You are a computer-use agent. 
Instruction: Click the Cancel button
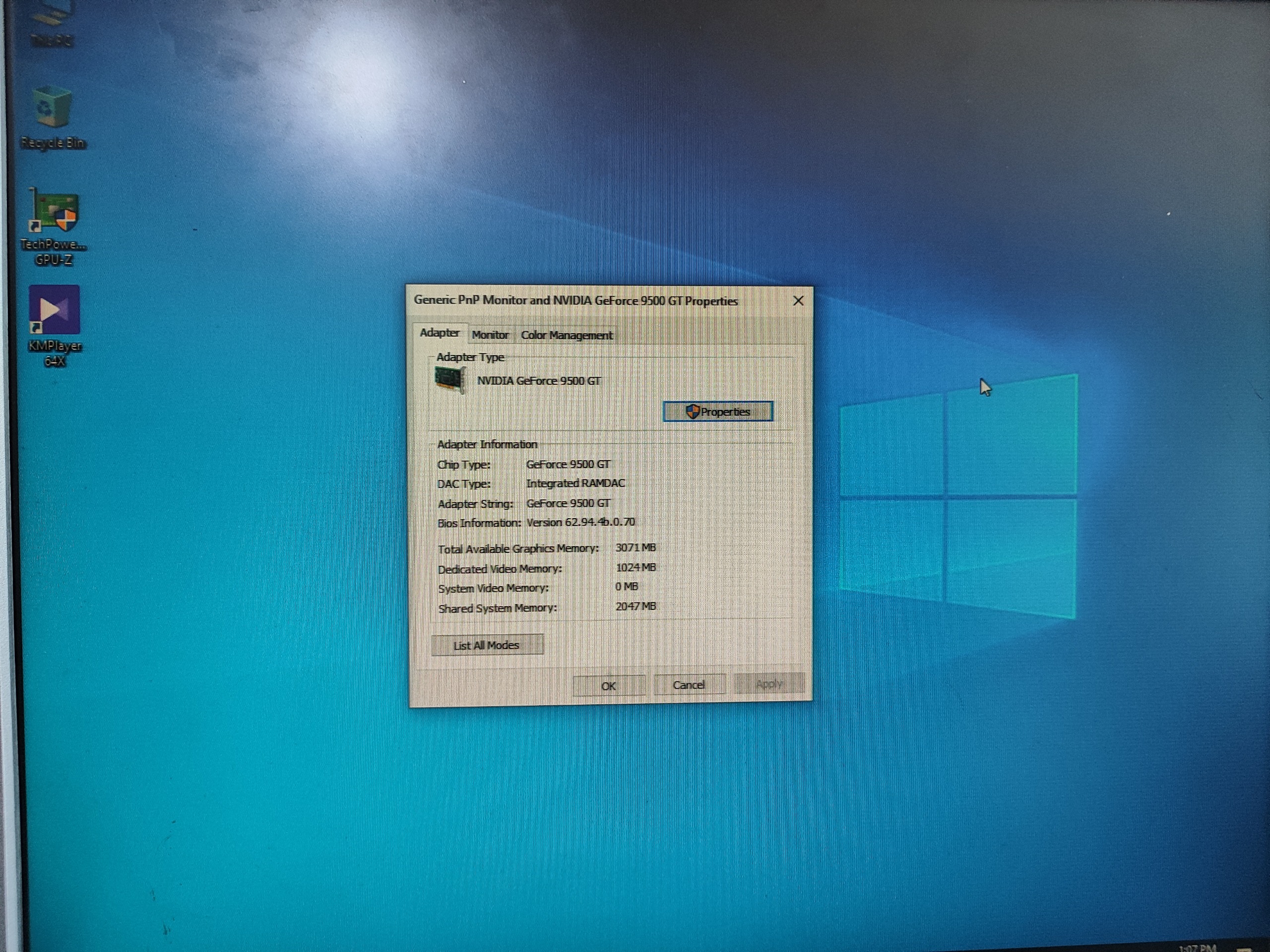coord(689,685)
